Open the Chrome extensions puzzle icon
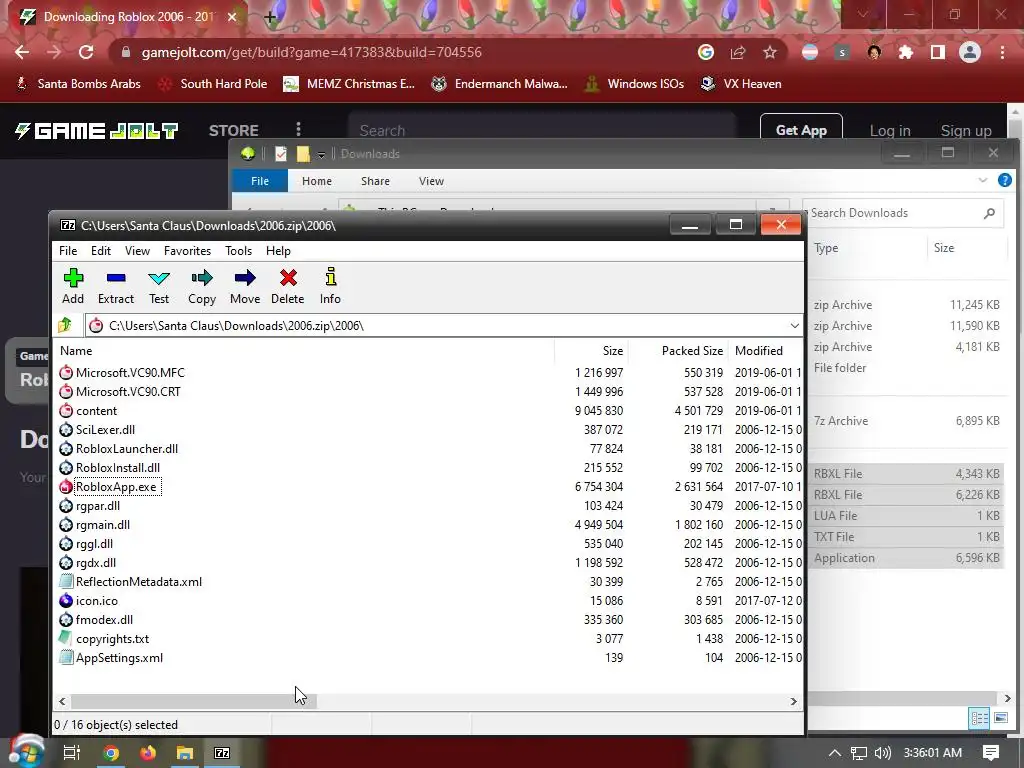 906,52
